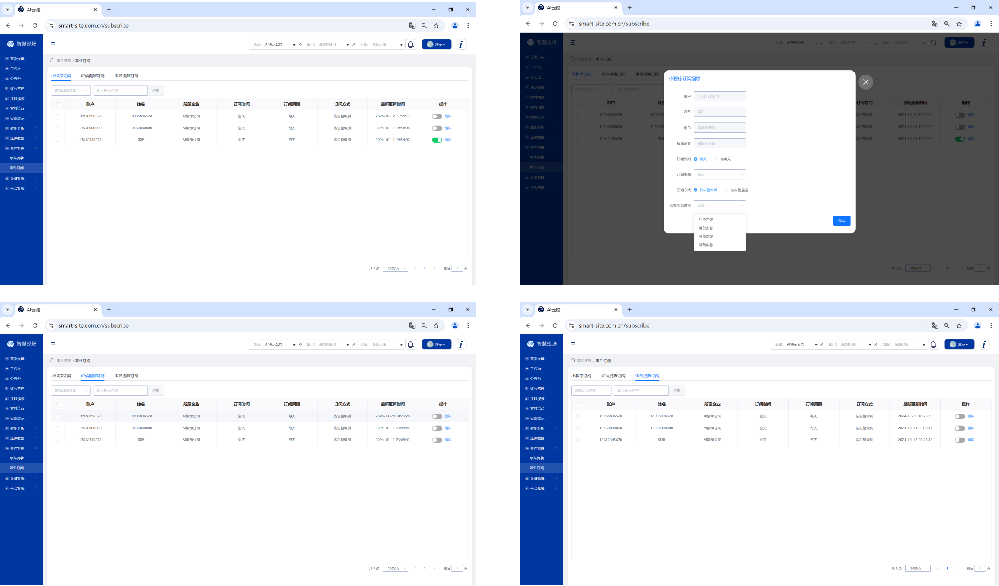Image resolution: width=999 pixels, height=586 pixels.
Task: Select the first radio option in the dialog
Action: pyautogui.click(x=696, y=158)
